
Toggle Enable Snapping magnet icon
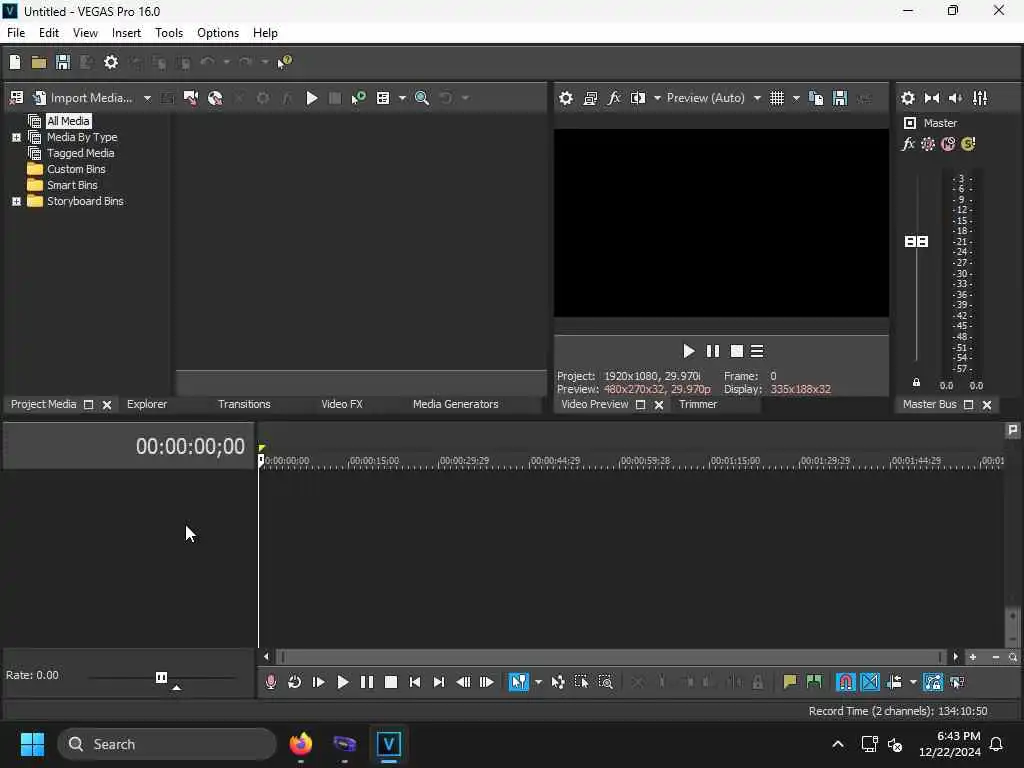(x=845, y=682)
